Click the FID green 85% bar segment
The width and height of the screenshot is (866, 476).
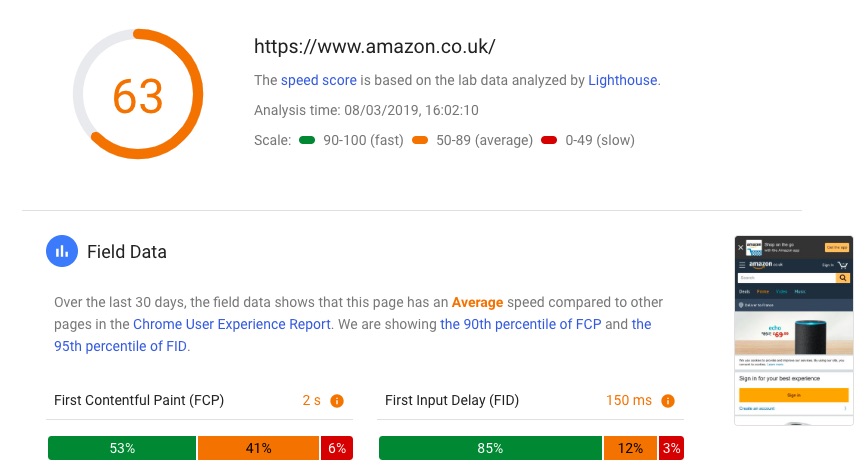490,448
